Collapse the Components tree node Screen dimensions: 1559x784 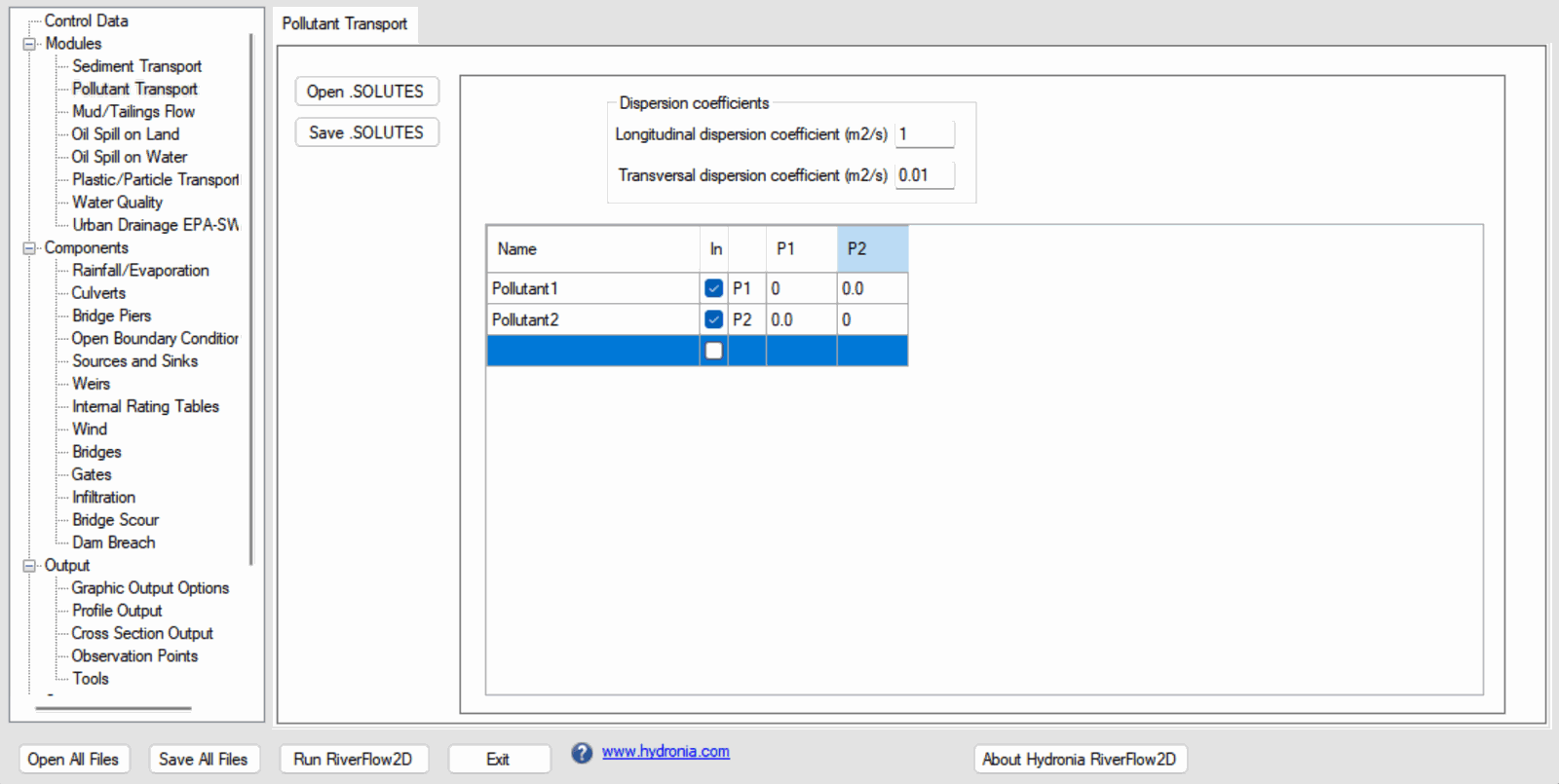click(x=29, y=248)
